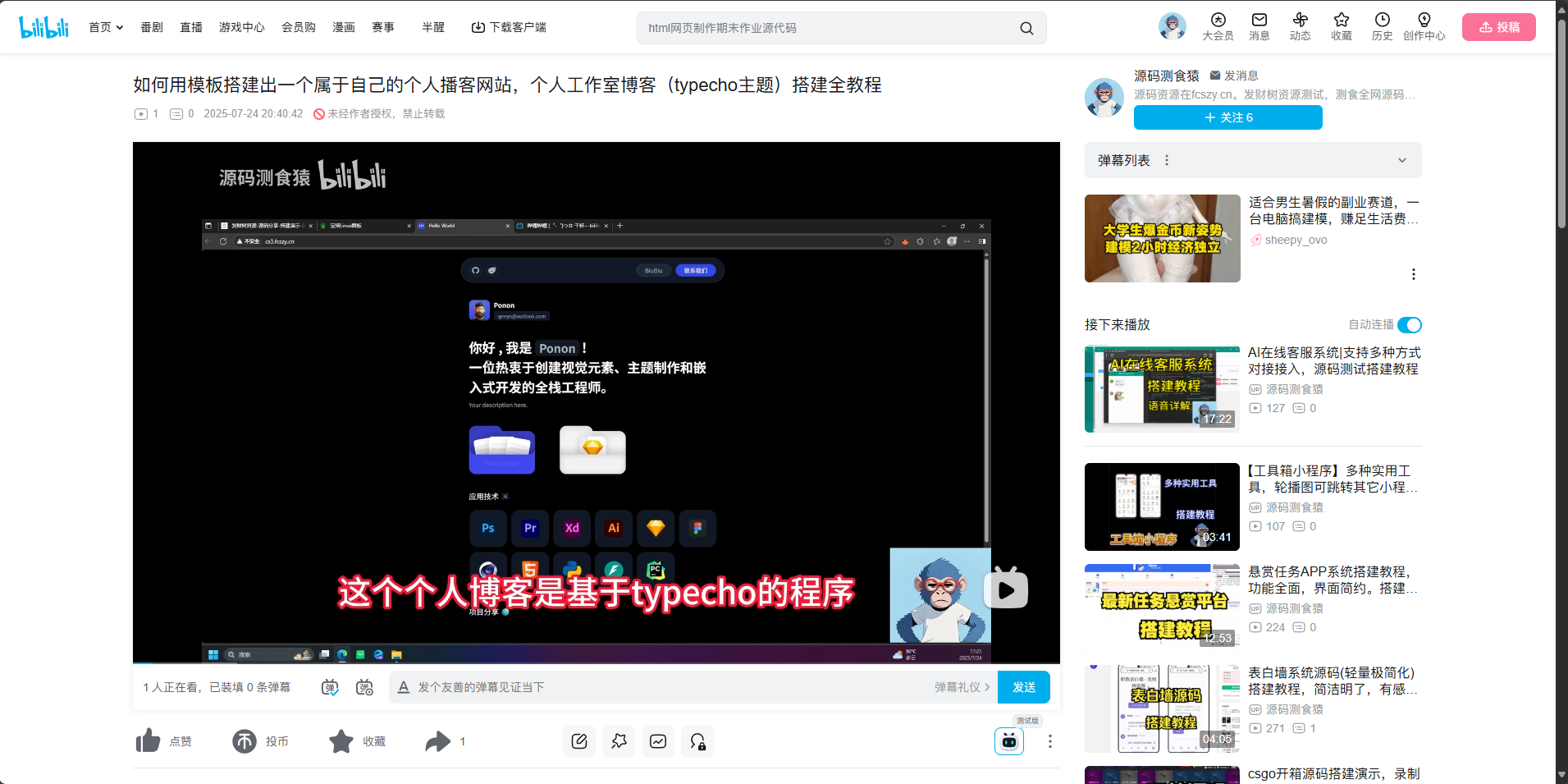Image resolution: width=1568 pixels, height=784 pixels.
Task: Click 下载客户端 link
Action: (509, 27)
